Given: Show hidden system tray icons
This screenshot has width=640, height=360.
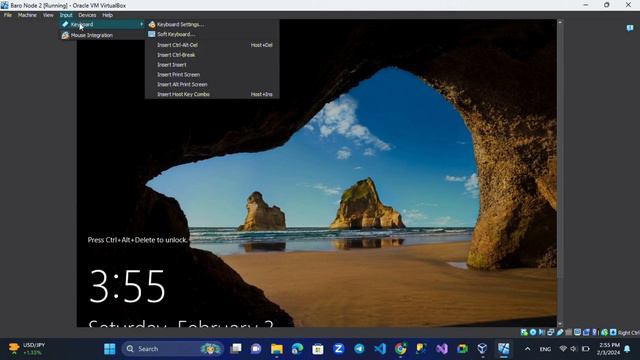Looking at the screenshot, I should (527, 349).
